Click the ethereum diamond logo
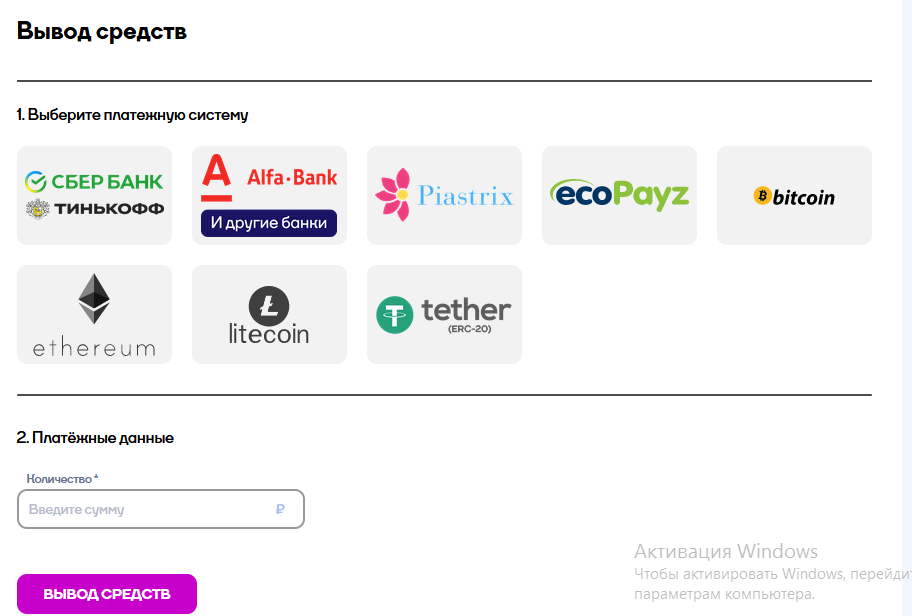This screenshot has width=912, height=616. click(x=94, y=298)
